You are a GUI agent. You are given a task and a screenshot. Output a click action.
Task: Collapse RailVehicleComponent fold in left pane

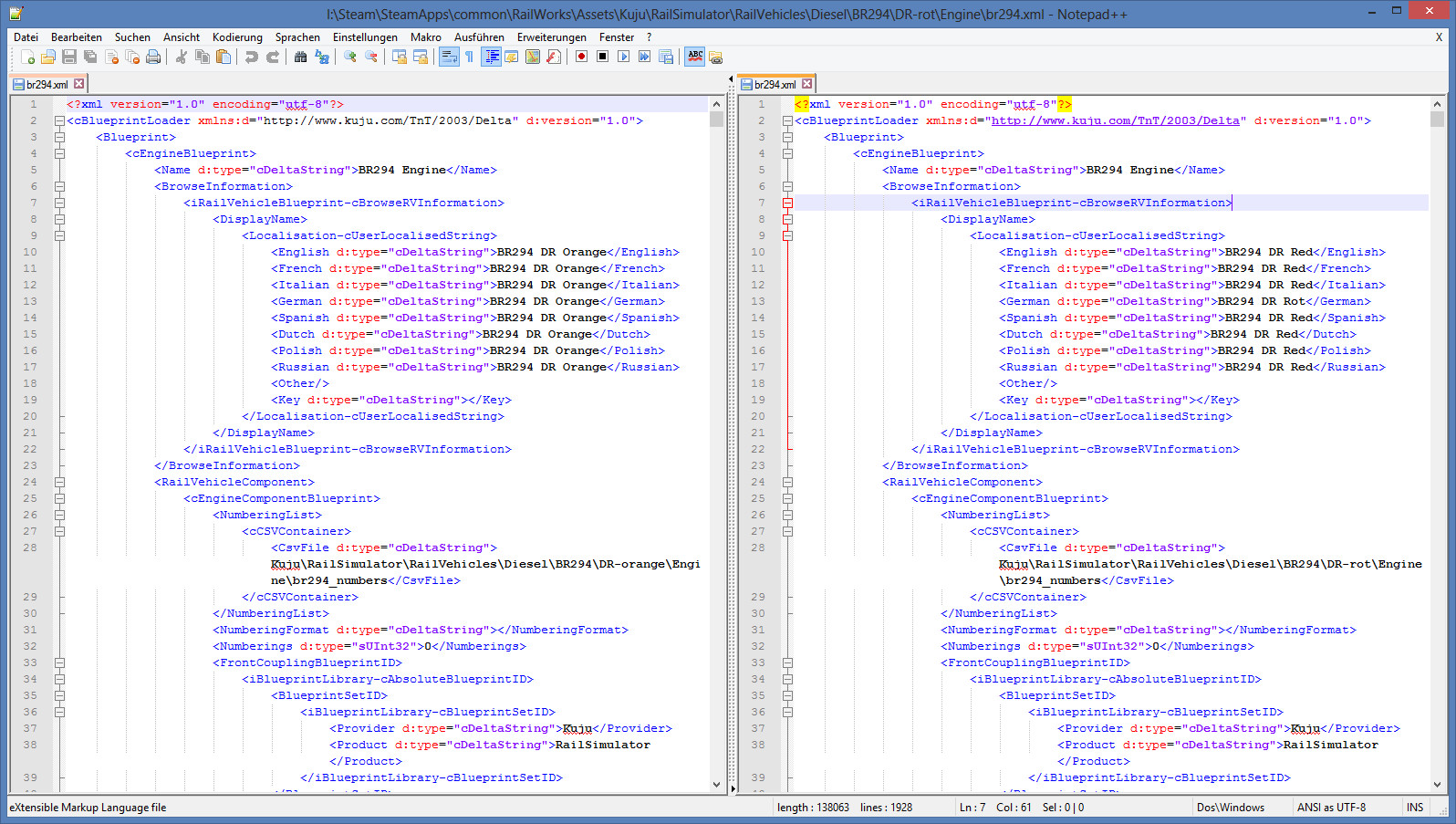click(x=59, y=482)
